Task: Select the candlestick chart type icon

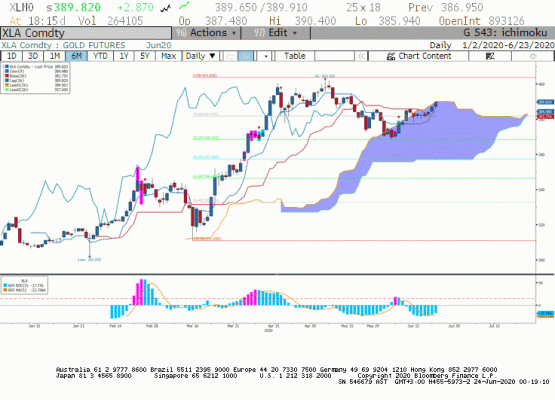Action: [246, 56]
